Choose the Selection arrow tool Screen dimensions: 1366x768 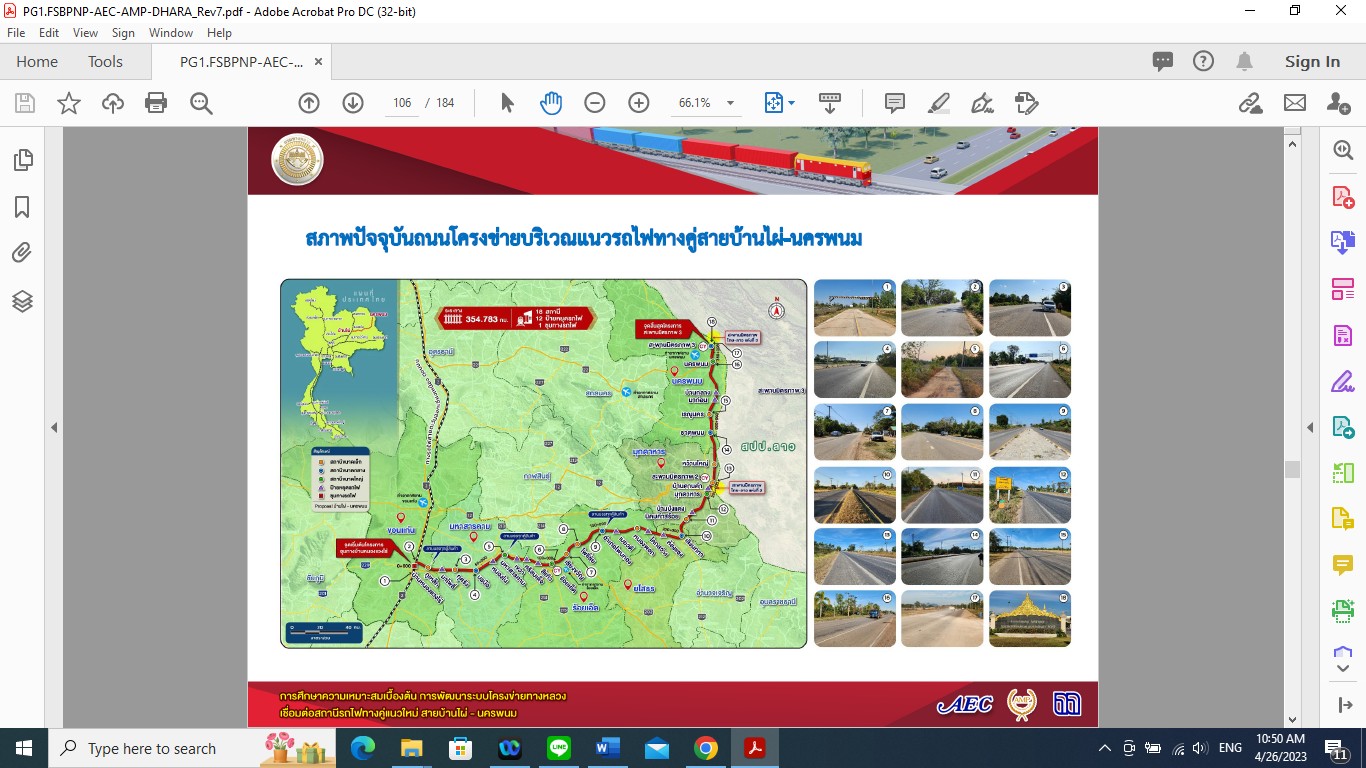(x=507, y=103)
